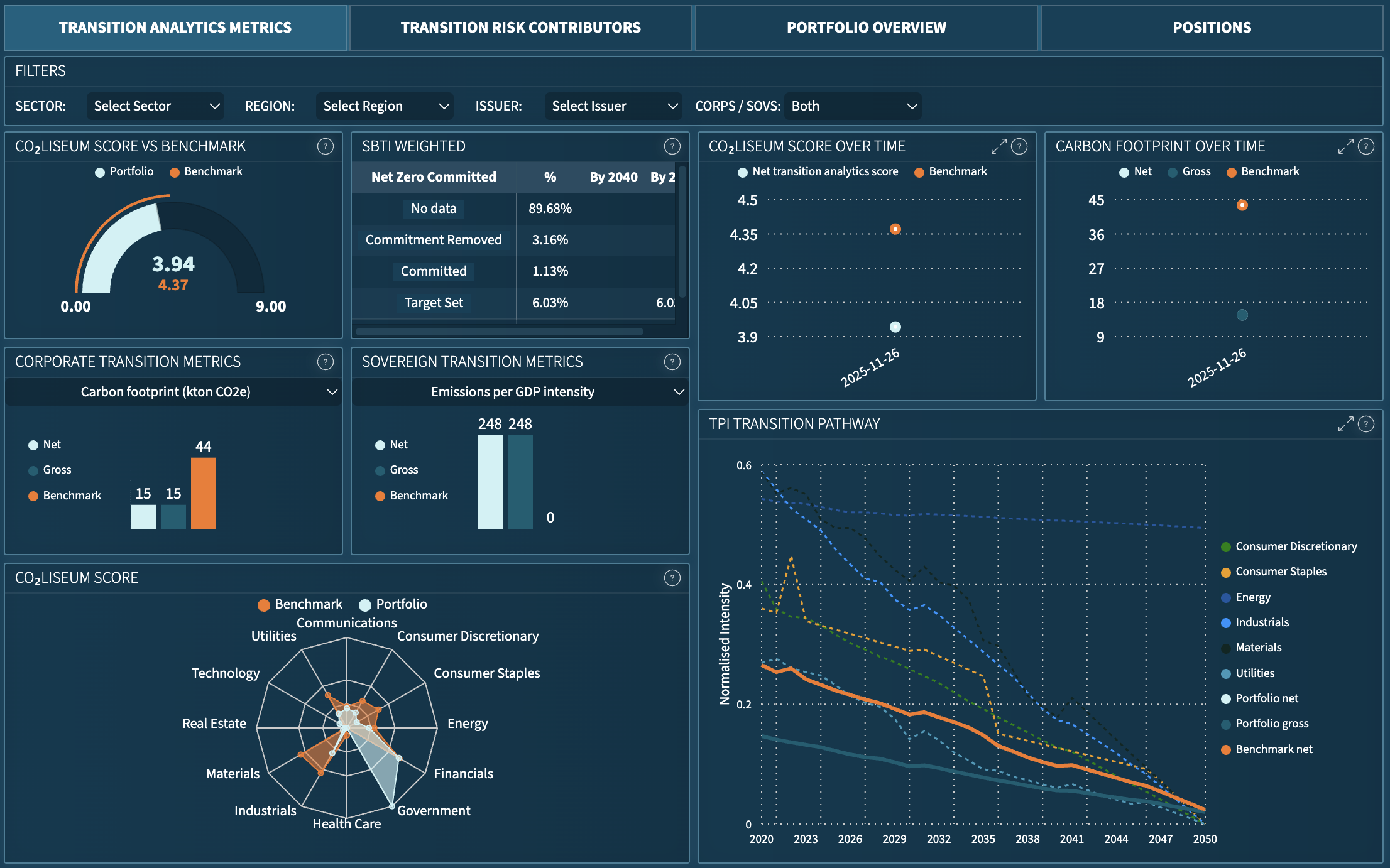Open the Select Region dropdown
Image resolution: width=1390 pixels, height=868 pixels.
385,106
